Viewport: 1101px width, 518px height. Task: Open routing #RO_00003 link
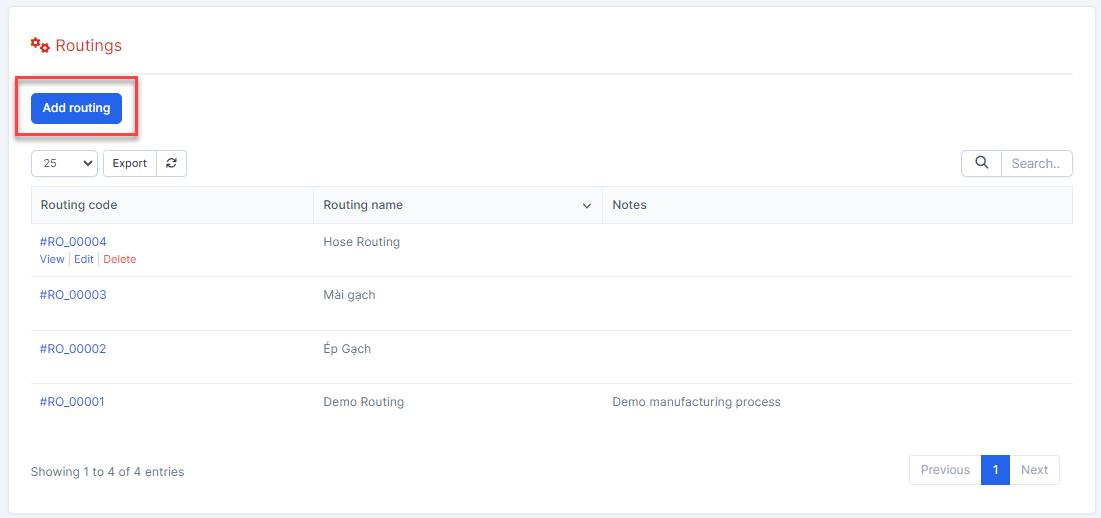pos(73,295)
